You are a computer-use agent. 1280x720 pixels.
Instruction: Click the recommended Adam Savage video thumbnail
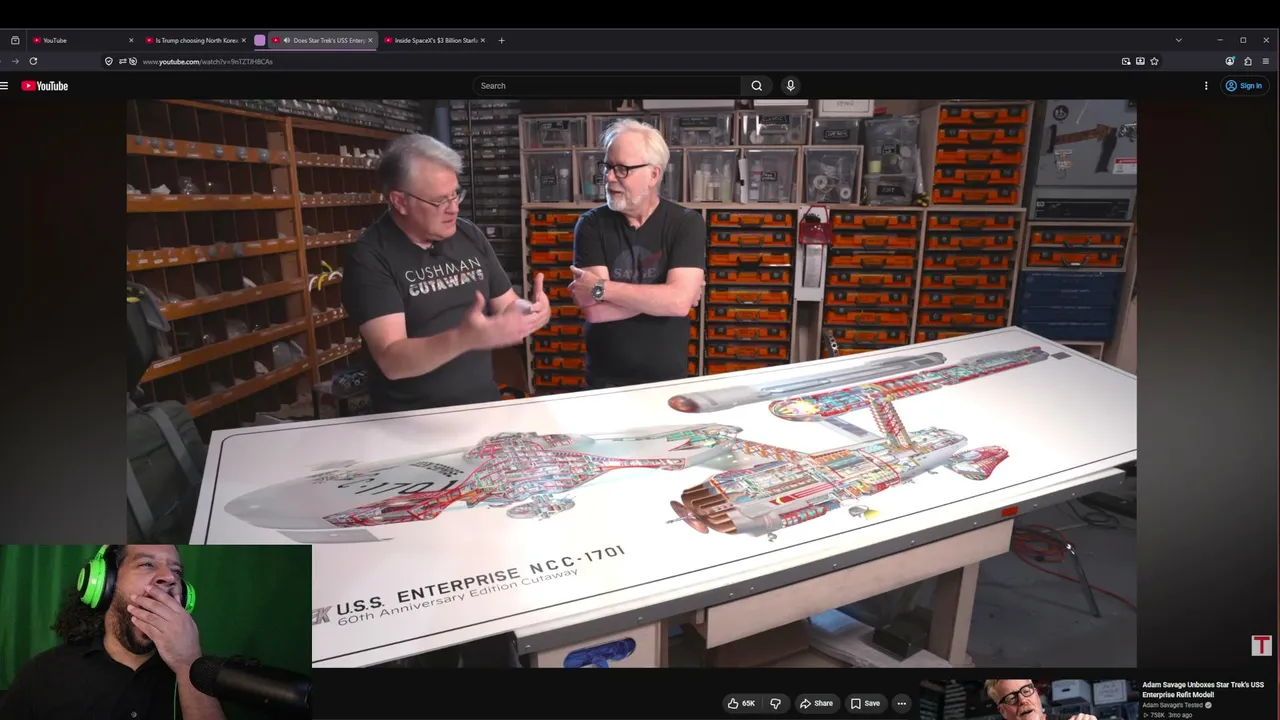point(1028,699)
